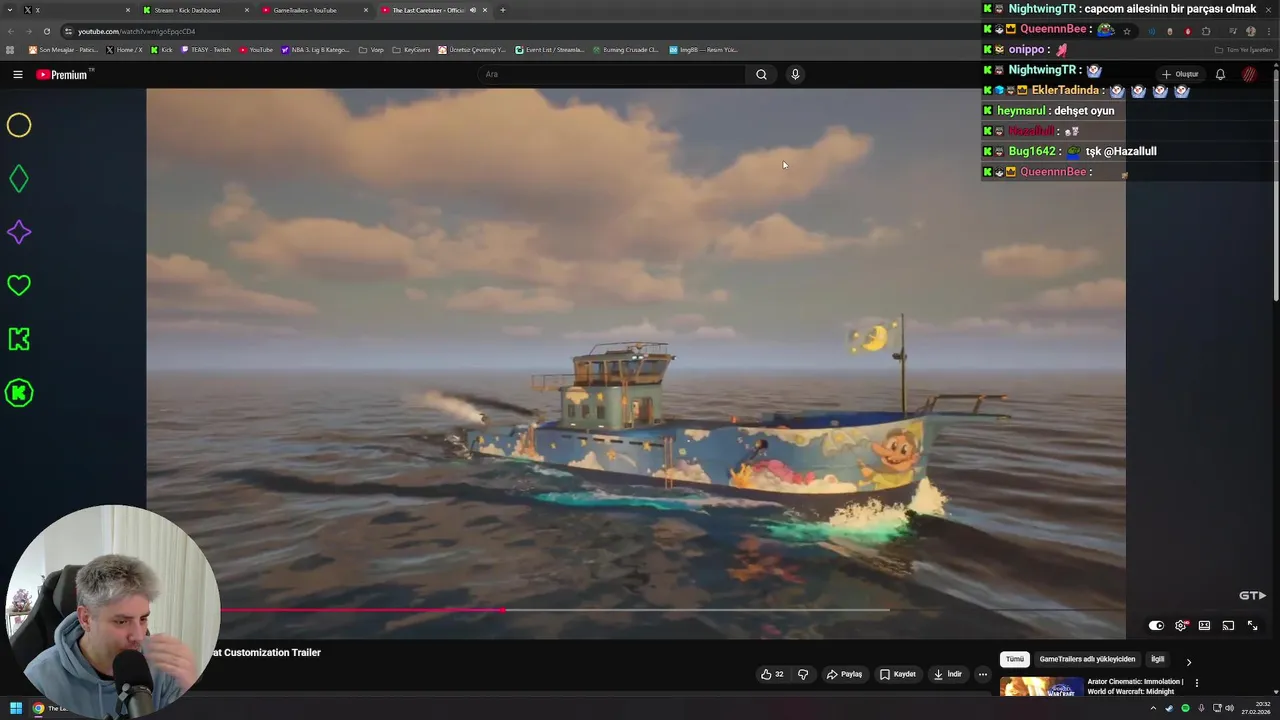The image size is (1280, 720).
Task: Start voice search with the microphone icon
Action: (x=795, y=74)
